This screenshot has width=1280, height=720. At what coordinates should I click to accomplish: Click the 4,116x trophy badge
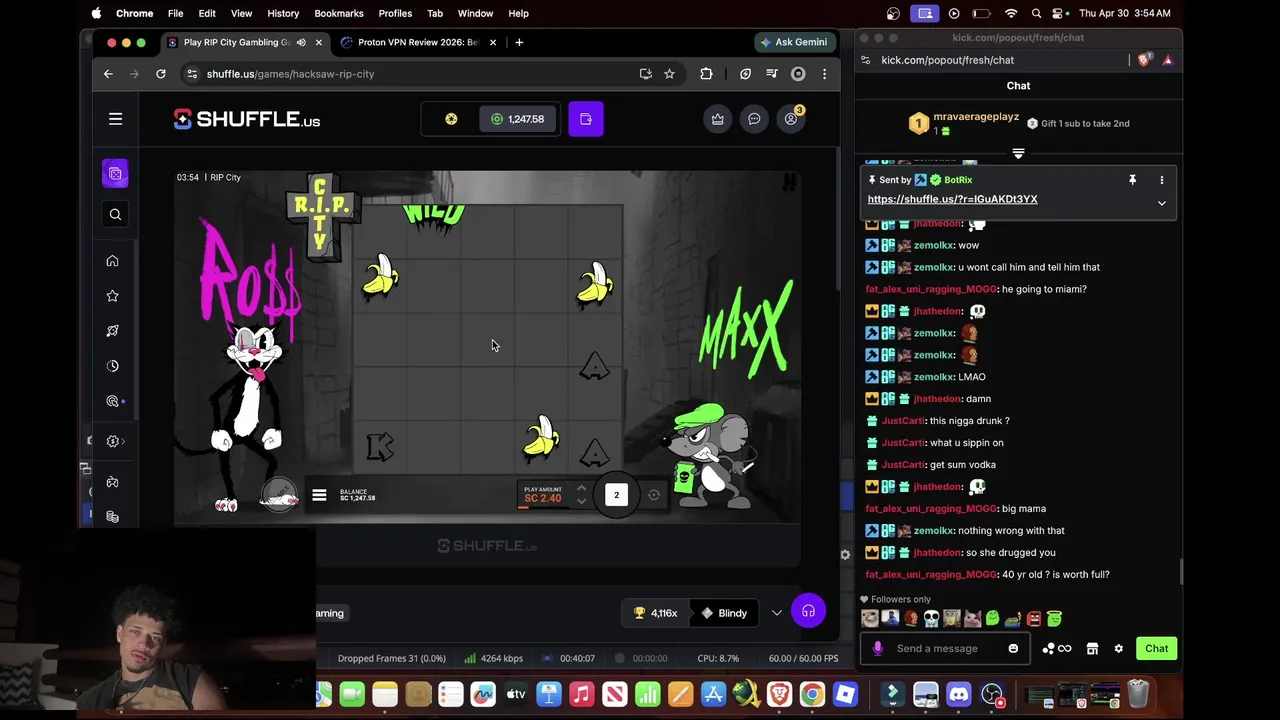coord(656,613)
